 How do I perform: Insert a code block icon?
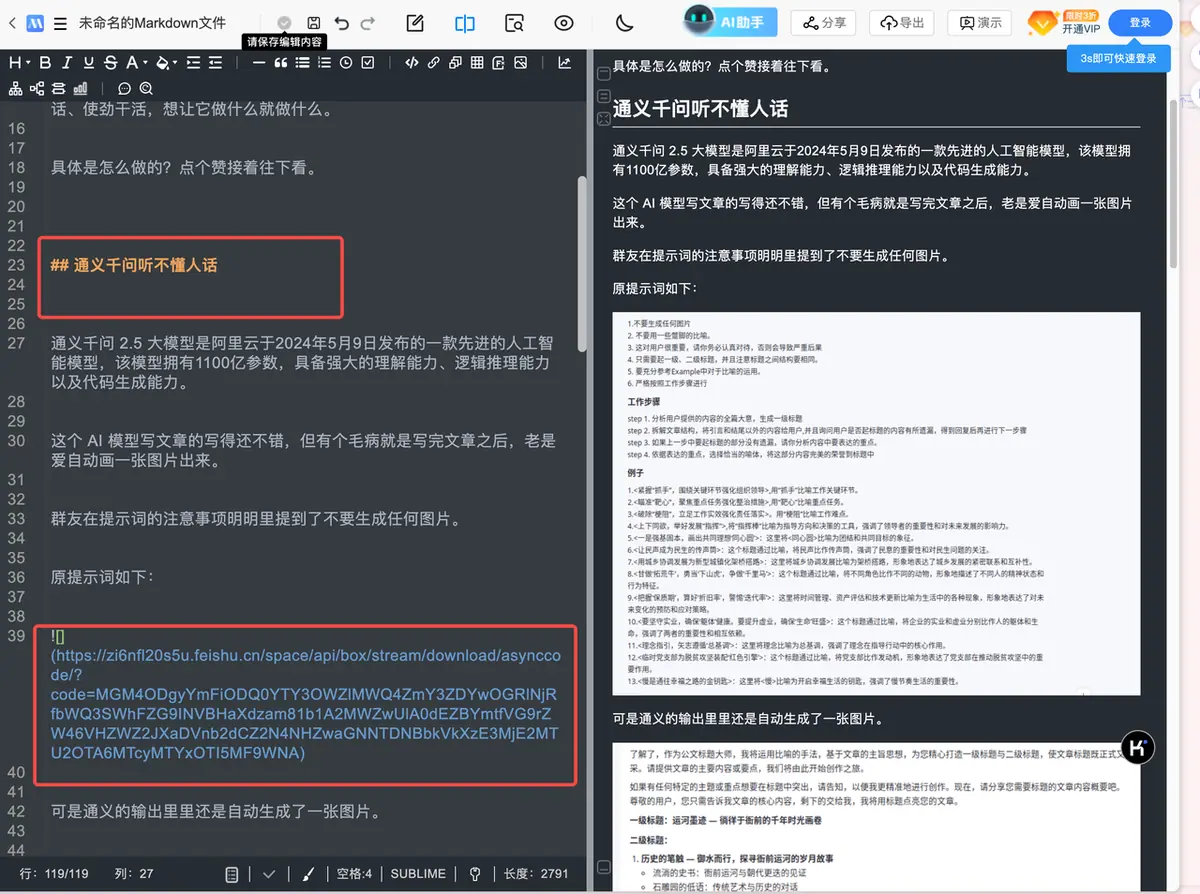coord(456,63)
